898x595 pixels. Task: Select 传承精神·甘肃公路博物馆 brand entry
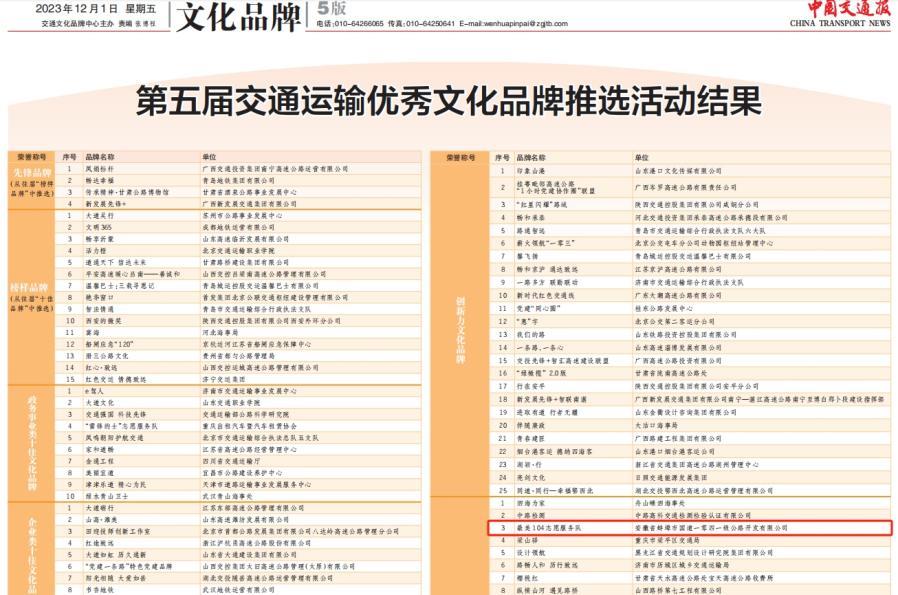tap(127, 192)
